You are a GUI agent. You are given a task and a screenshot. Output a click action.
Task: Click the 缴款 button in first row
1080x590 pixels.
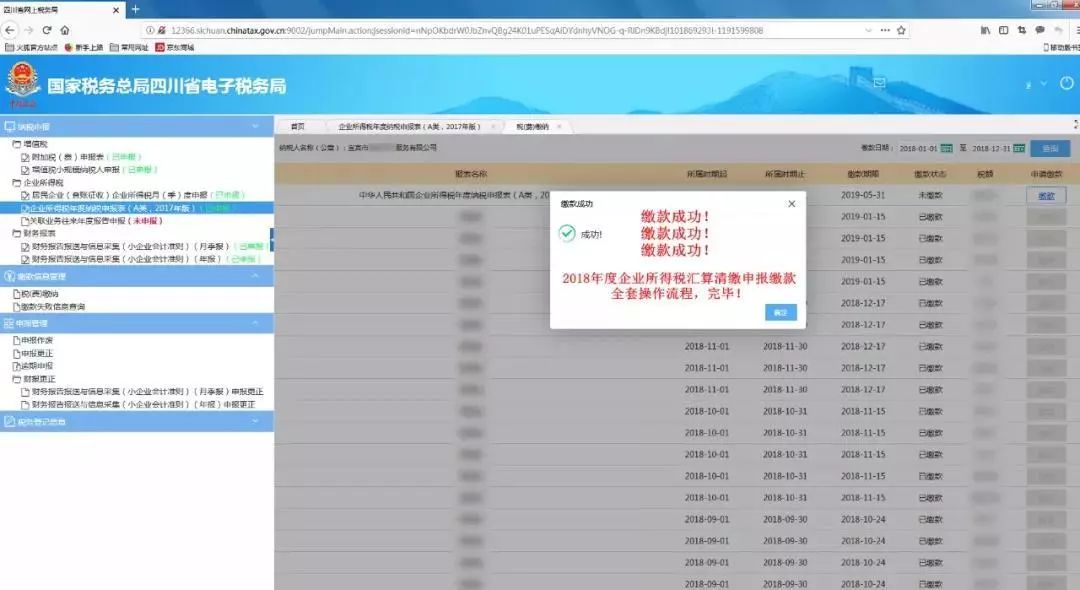coord(1046,196)
